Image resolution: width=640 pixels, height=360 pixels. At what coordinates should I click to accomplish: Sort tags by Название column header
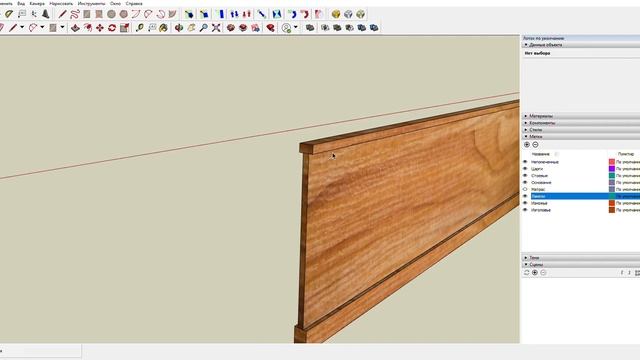pos(541,154)
